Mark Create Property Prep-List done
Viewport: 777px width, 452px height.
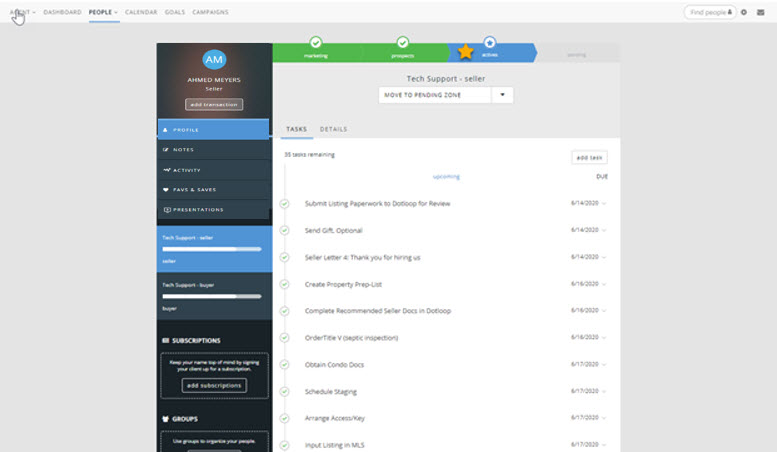[x=284, y=284]
